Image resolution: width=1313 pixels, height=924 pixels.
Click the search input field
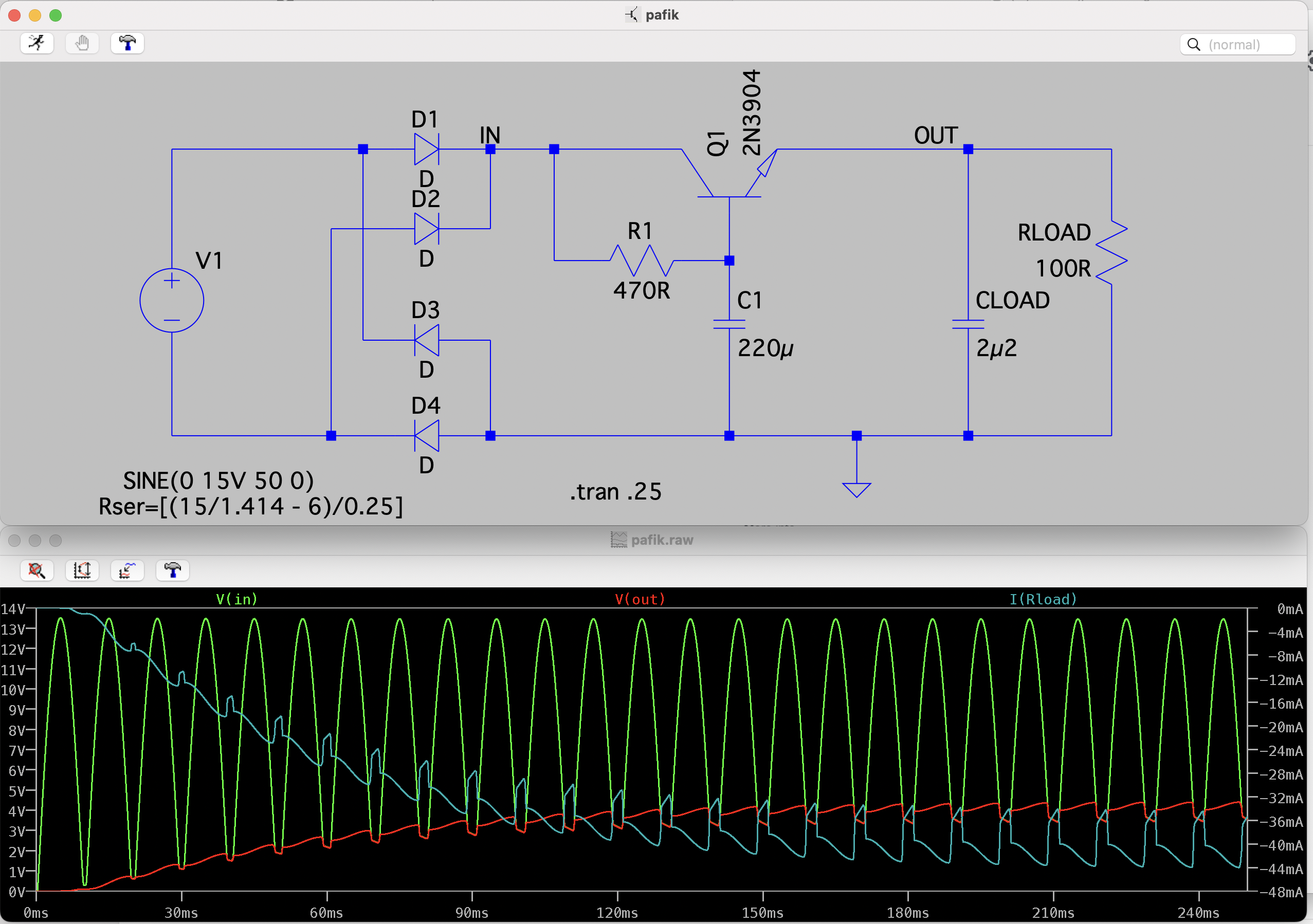coord(1247,45)
